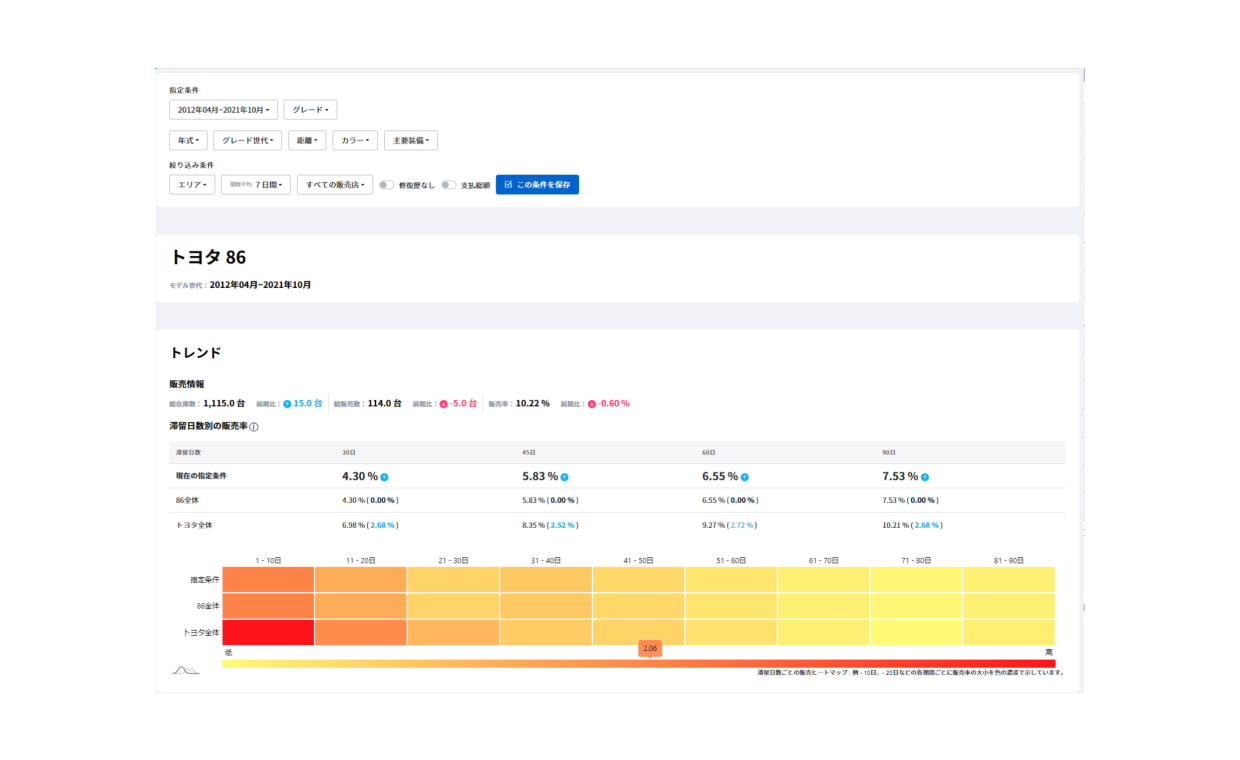Click the 2.06 marker on the heatmap scale
This screenshot has height=760, width=1240.
click(650, 649)
